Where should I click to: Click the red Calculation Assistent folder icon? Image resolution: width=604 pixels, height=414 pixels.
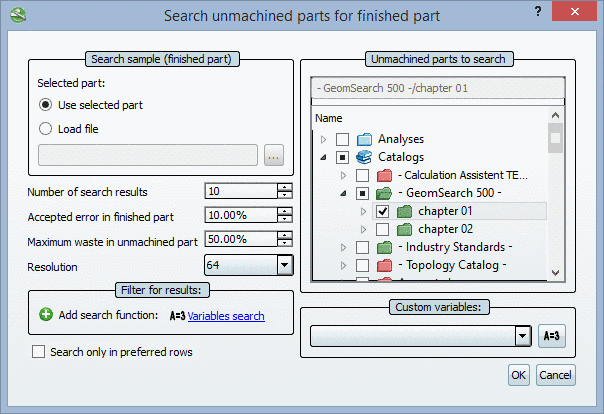(x=383, y=175)
